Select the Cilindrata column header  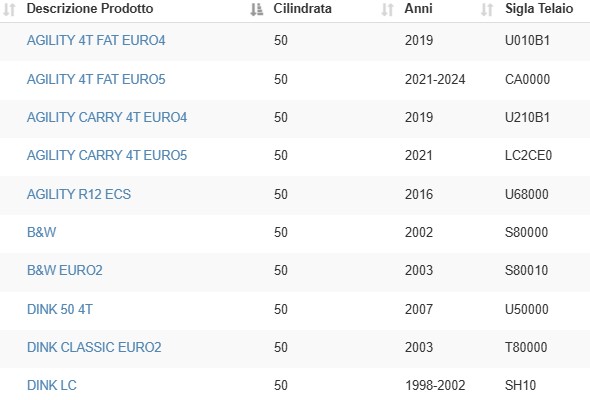(x=303, y=8)
